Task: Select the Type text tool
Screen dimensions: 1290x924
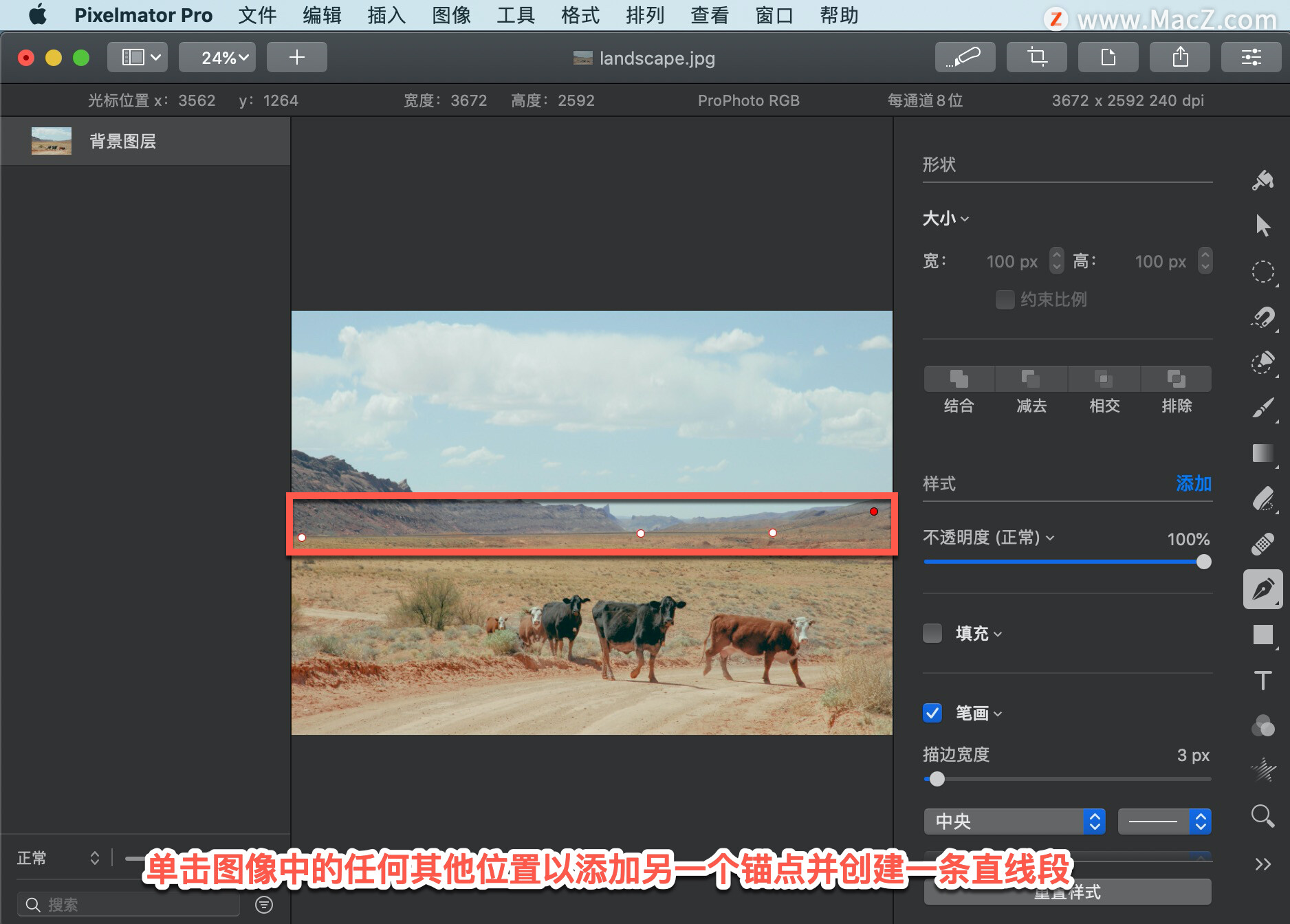Action: (x=1262, y=680)
